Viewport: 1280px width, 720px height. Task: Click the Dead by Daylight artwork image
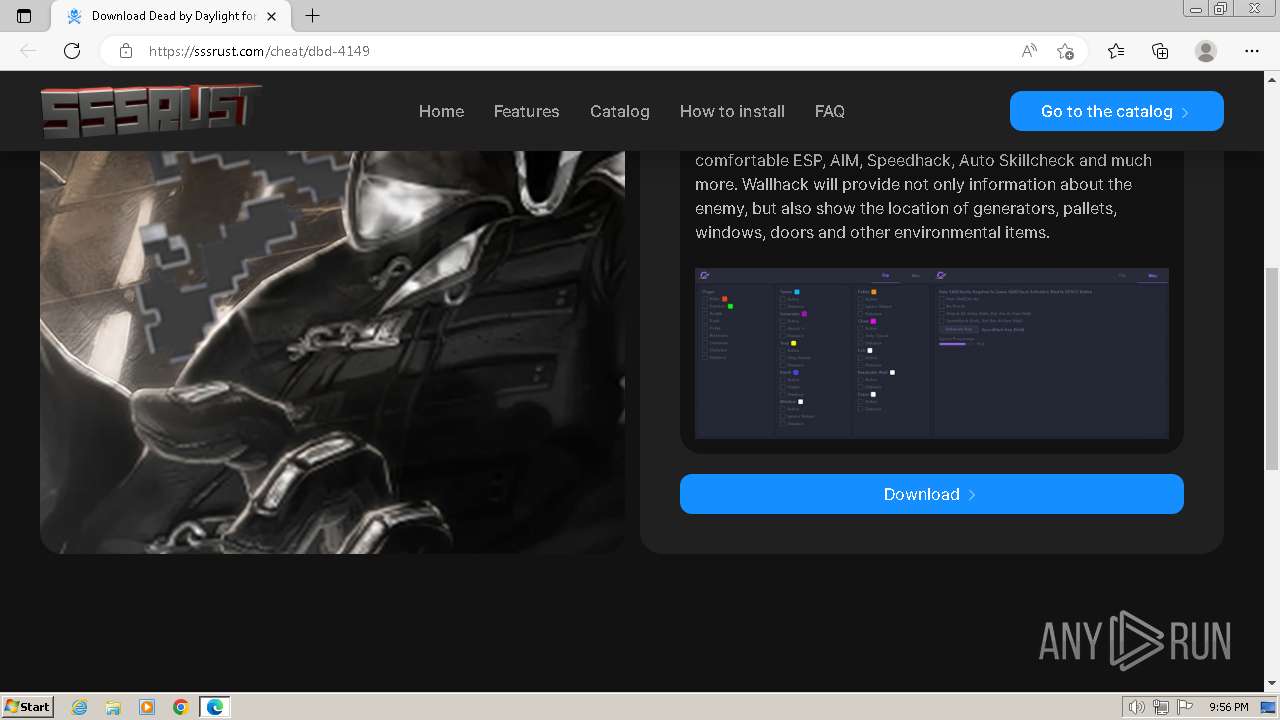pyautogui.click(x=332, y=352)
